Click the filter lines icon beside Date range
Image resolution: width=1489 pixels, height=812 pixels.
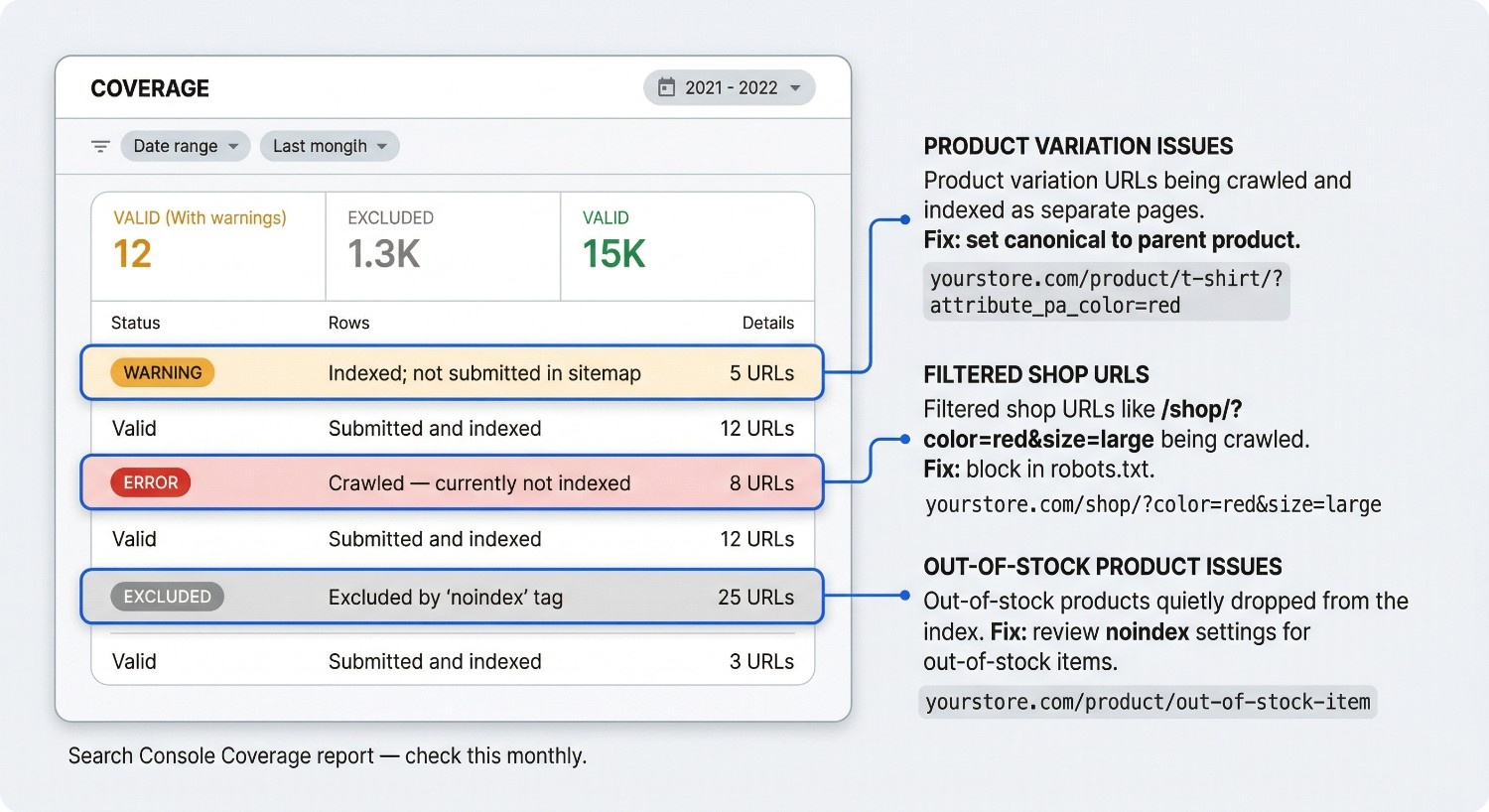point(100,146)
